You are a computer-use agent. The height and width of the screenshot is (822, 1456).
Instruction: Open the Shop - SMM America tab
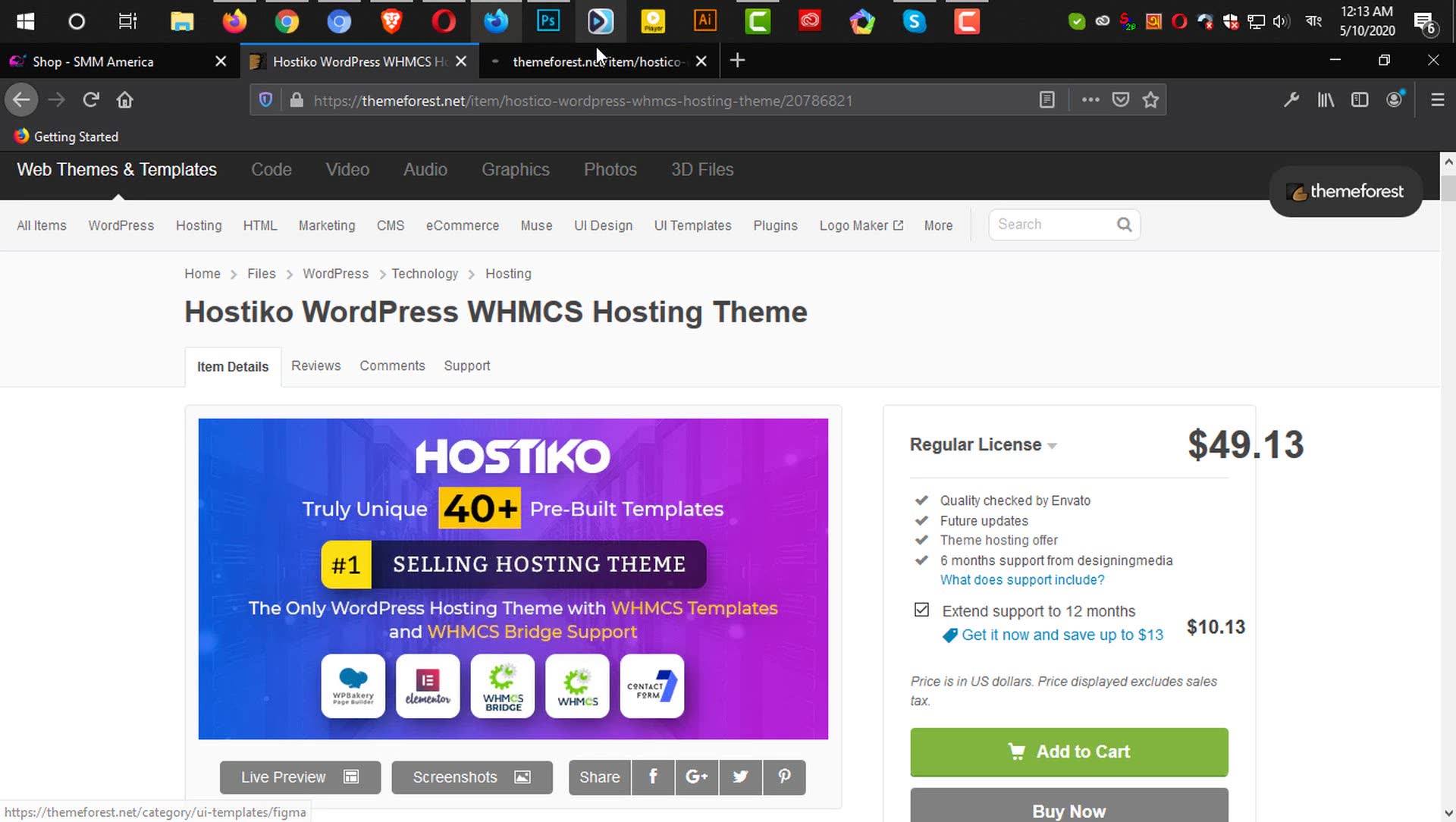[93, 61]
